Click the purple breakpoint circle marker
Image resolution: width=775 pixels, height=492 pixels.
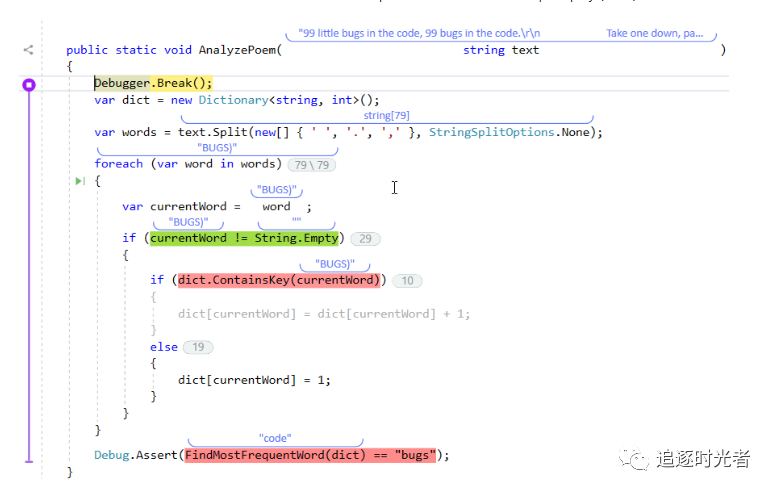tap(29, 85)
